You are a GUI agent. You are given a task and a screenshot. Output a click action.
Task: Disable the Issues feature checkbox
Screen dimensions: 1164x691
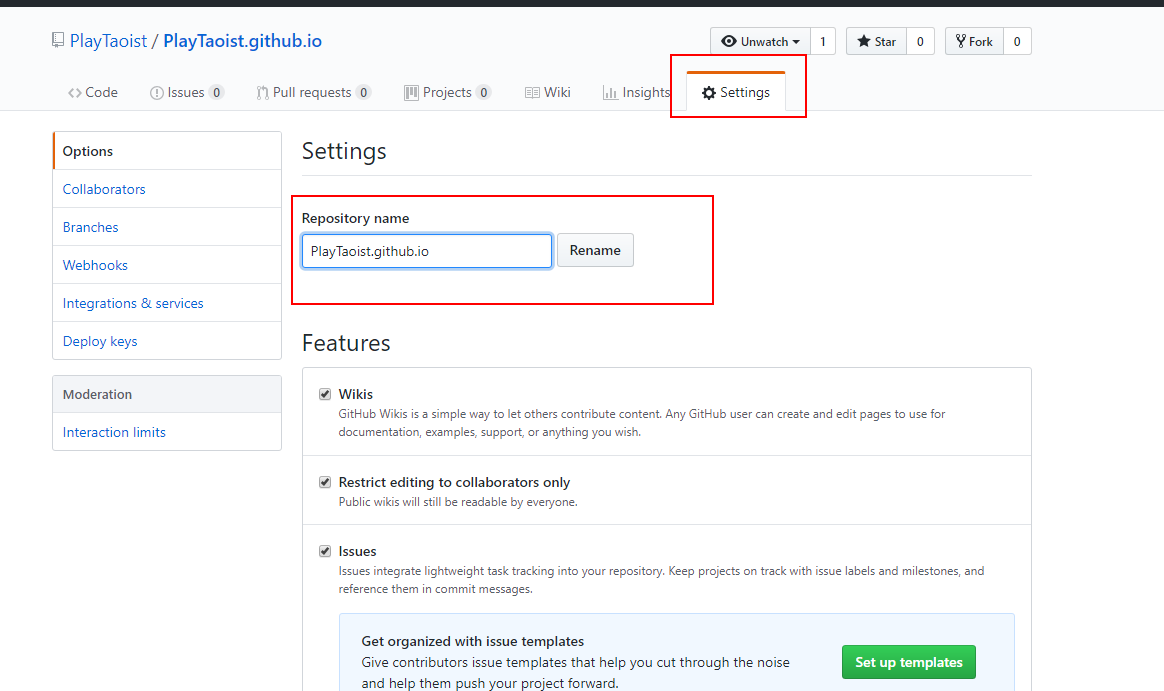tap(324, 551)
